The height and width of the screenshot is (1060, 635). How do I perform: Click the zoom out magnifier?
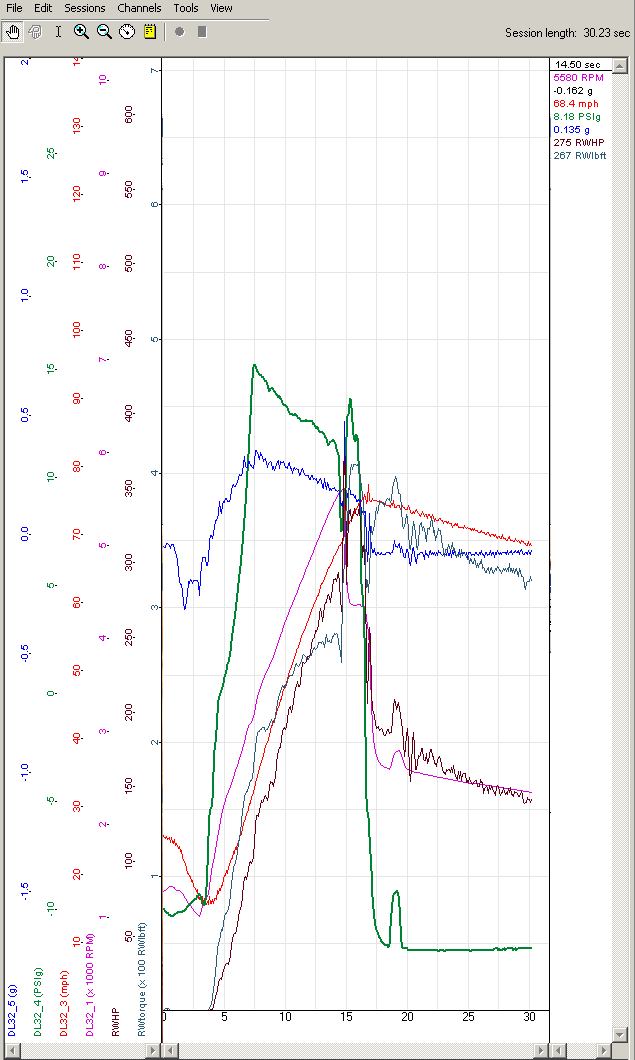[x=104, y=32]
